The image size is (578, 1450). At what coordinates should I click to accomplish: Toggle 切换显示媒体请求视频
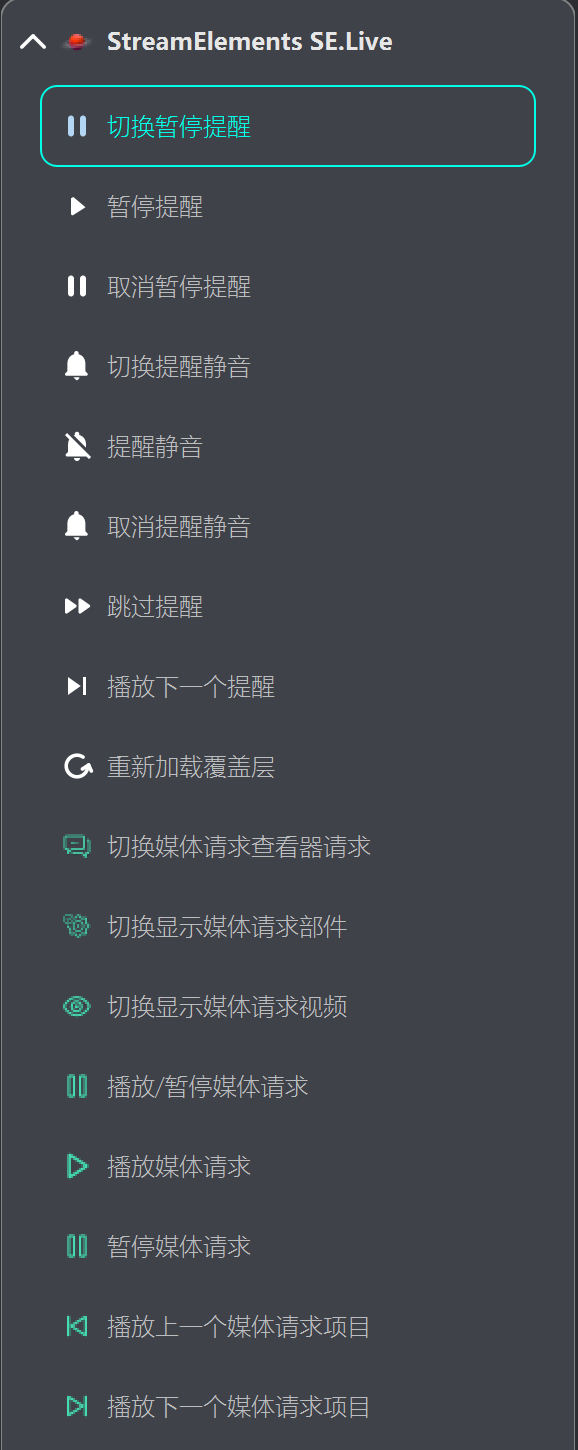[x=226, y=1006]
